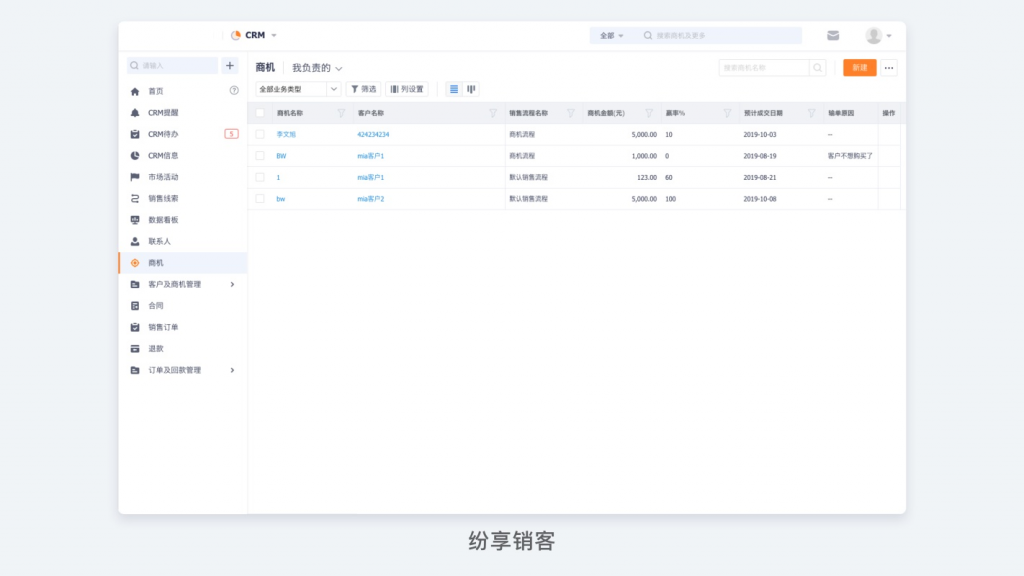Image resolution: width=1024 pixels, height=576 pixels.
Task: Click the CRM待办 badge showing 5
Action: tap(231, 134)
